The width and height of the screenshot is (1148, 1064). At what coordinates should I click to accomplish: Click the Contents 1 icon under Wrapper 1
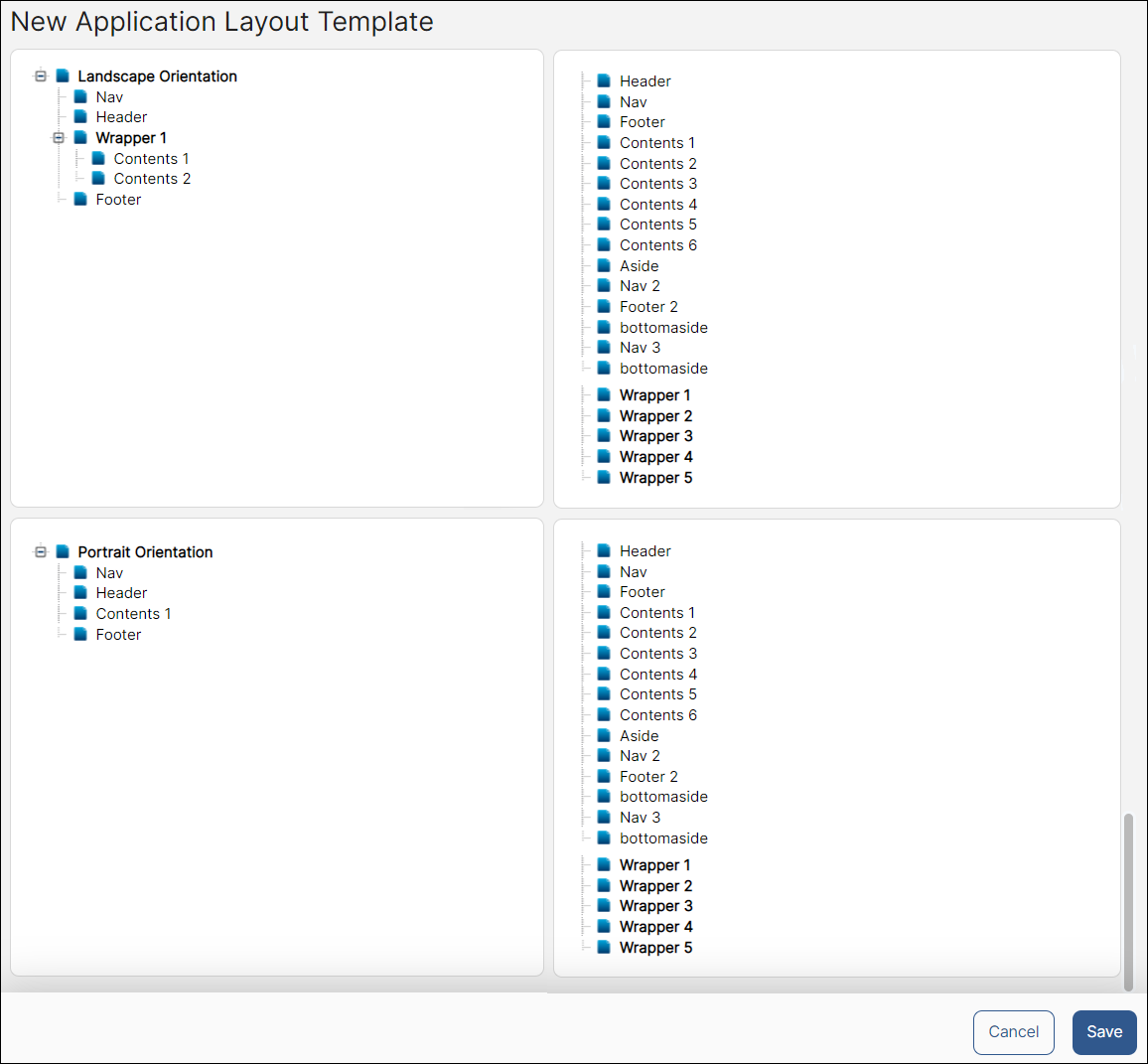coord(100,158)
